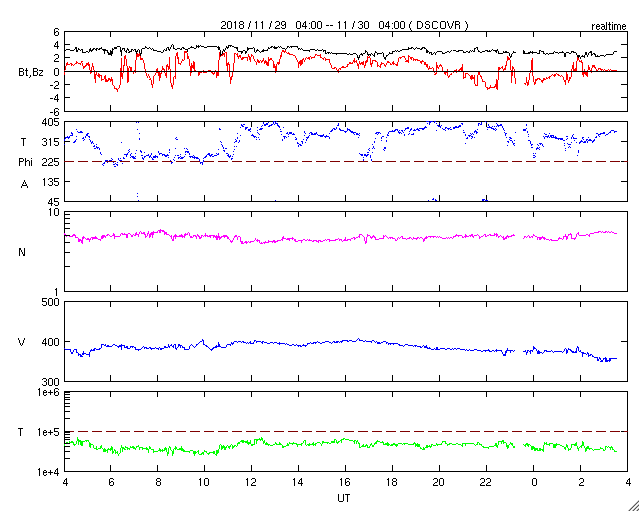The height and width of the screenshot is (512, 640).
Task: Click the "-2" tick on the Bt,Bz axis
Action: tap(54, 85)
